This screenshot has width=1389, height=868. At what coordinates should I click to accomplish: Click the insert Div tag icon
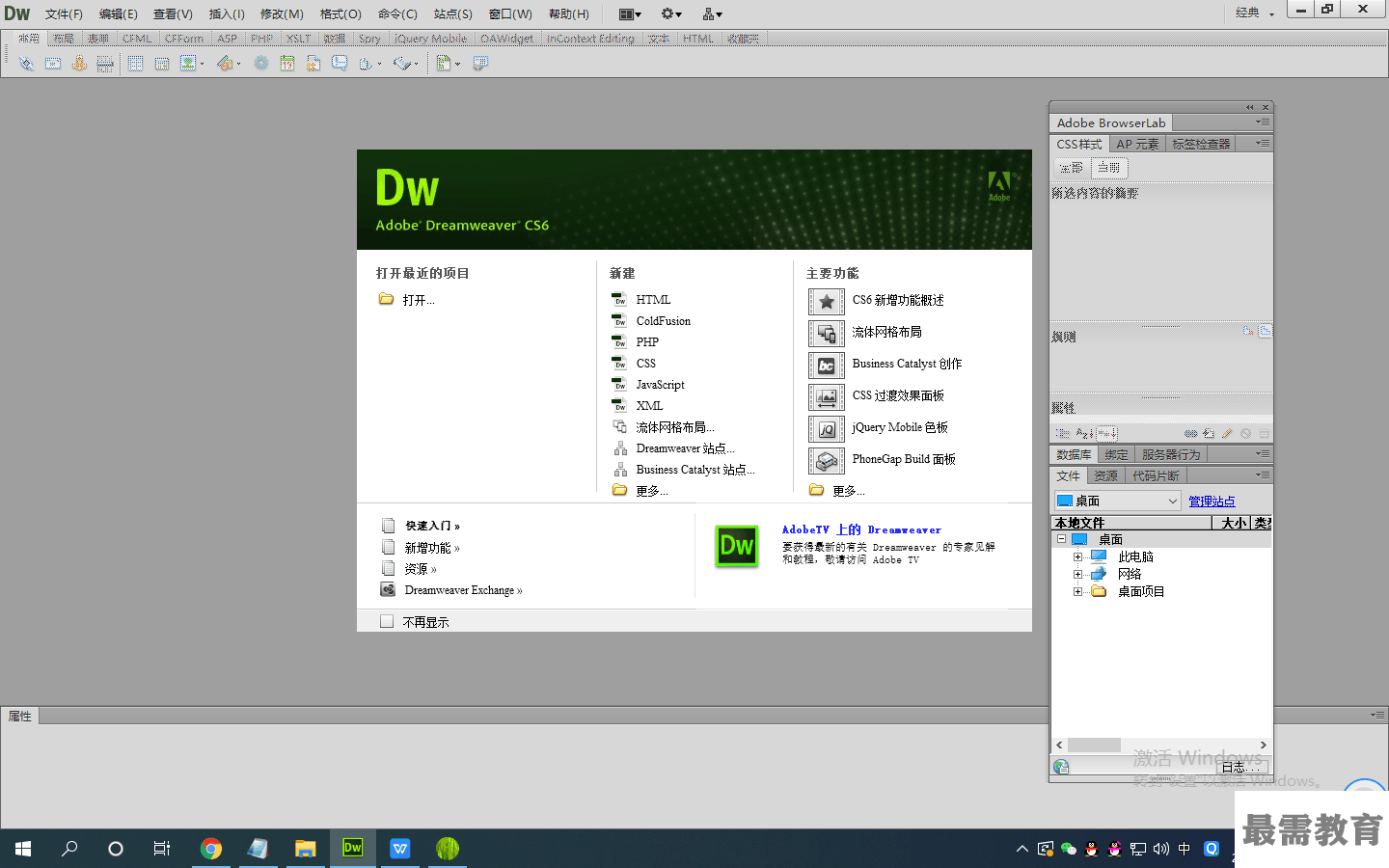pyautogui.click(x=162, y=64)
